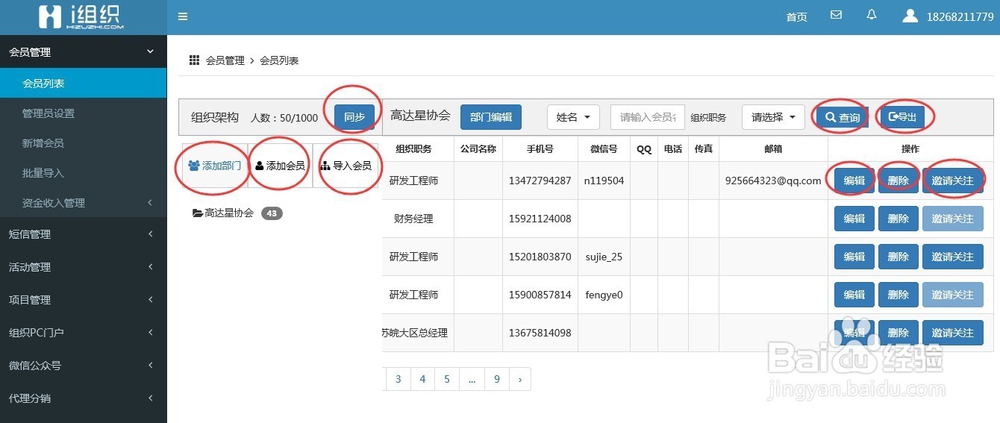The width and height of the screenshot is (1000, 423).
Task: Click the 查询 search button
Action: pyautogui.click(x=842, y=117)
